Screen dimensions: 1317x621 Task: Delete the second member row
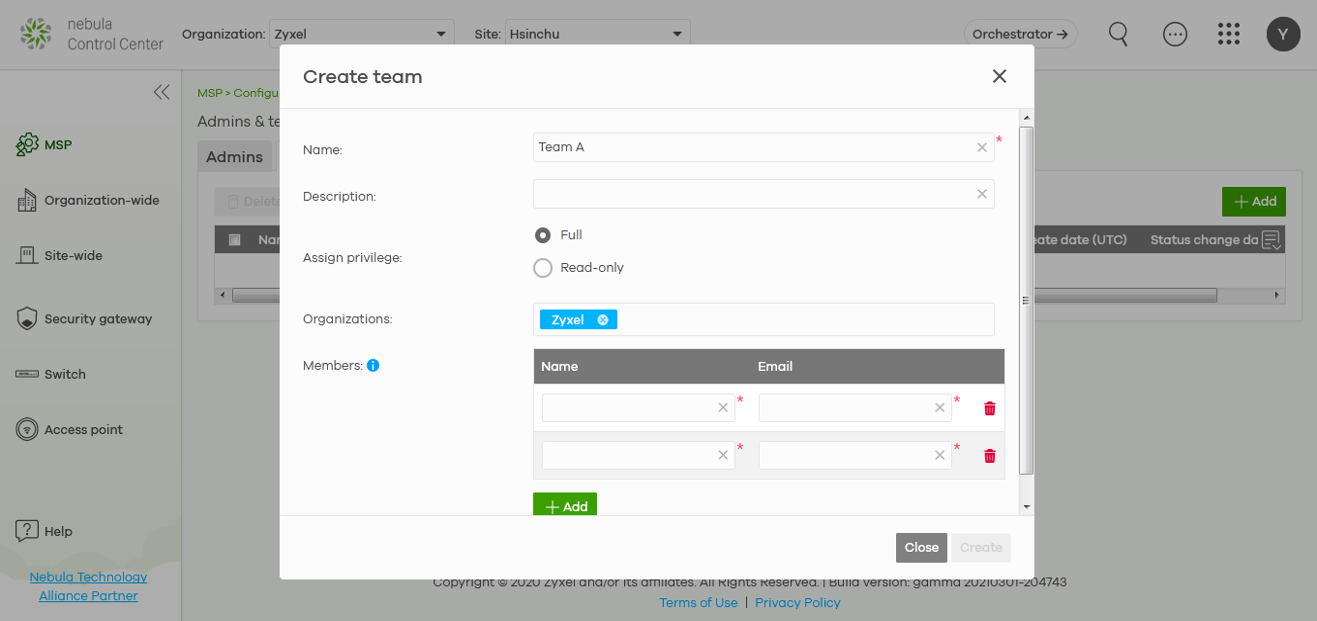coord(990,456)
